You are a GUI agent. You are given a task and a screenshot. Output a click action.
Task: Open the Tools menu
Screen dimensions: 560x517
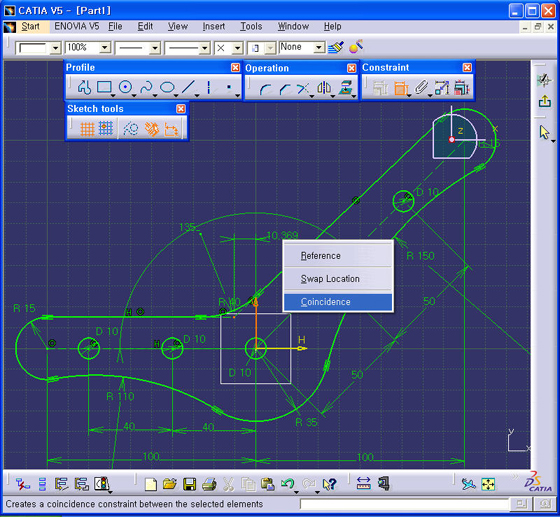pyautogui.click(x=251, y=26)
